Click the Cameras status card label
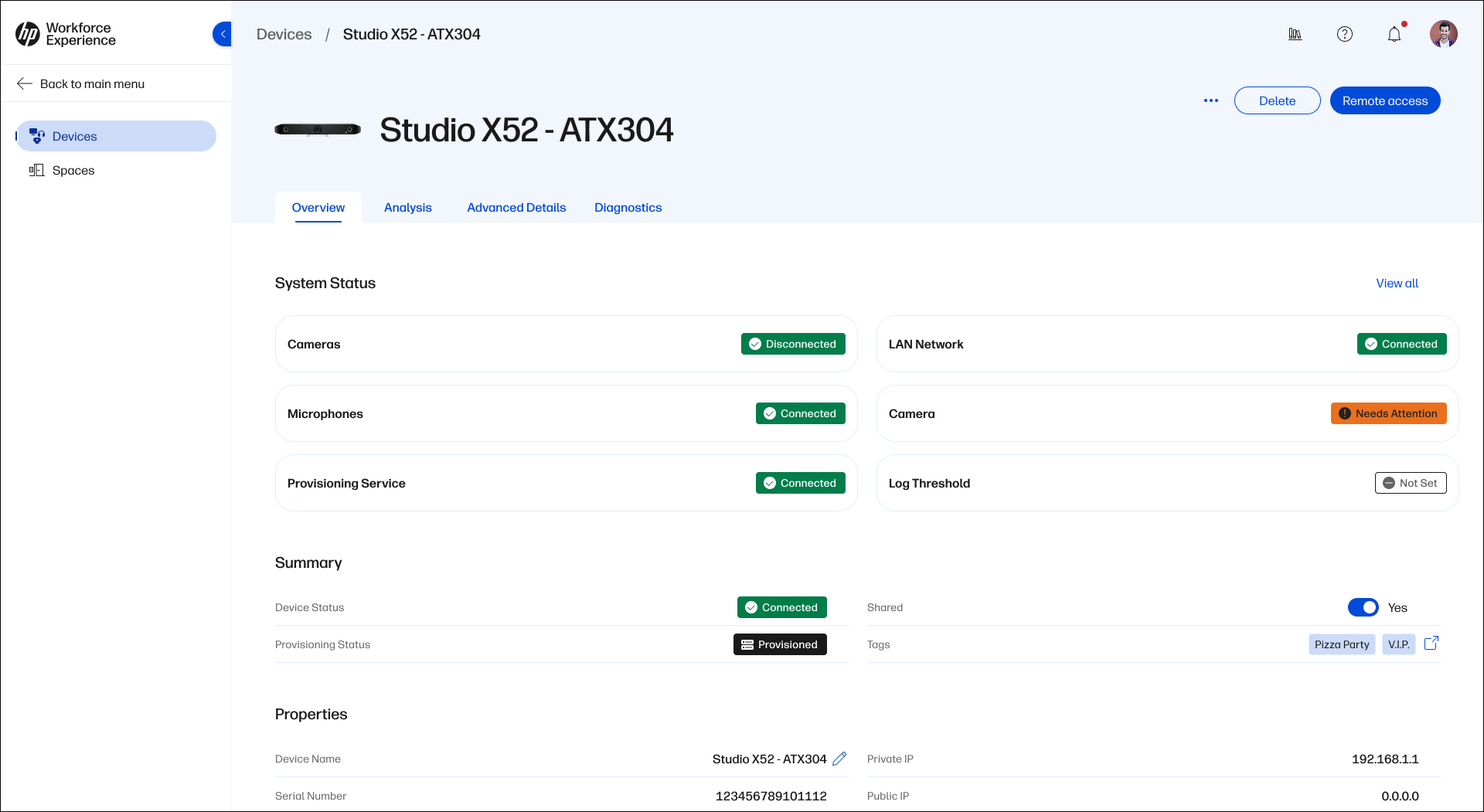The width and height of the screenshot is (1484, 812). (x=314, y=344)
